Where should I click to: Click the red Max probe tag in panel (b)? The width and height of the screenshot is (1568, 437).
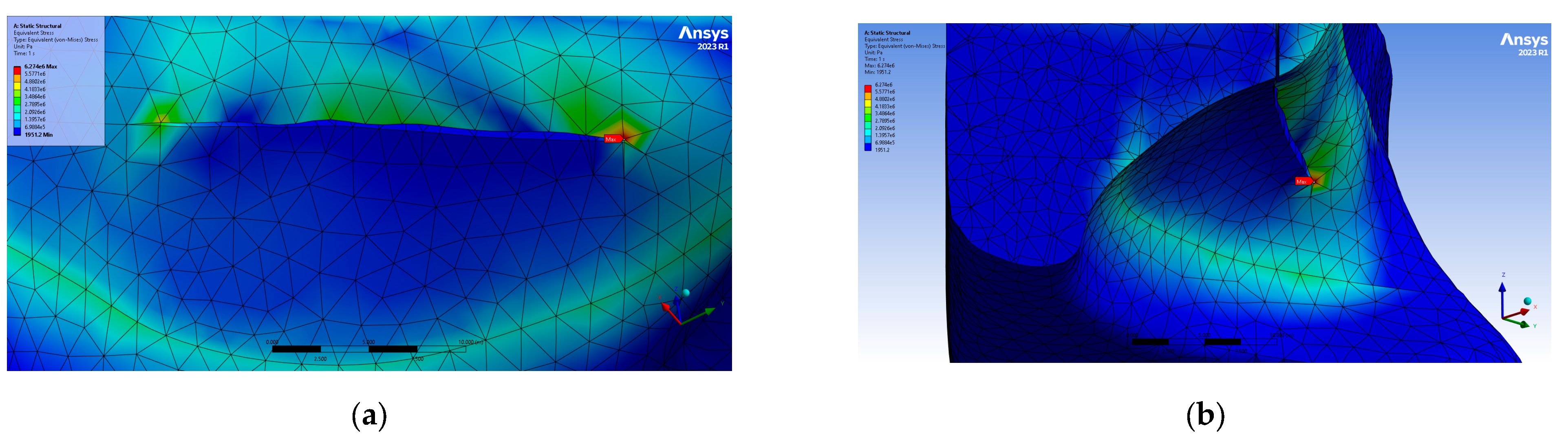coord(1302,181)
